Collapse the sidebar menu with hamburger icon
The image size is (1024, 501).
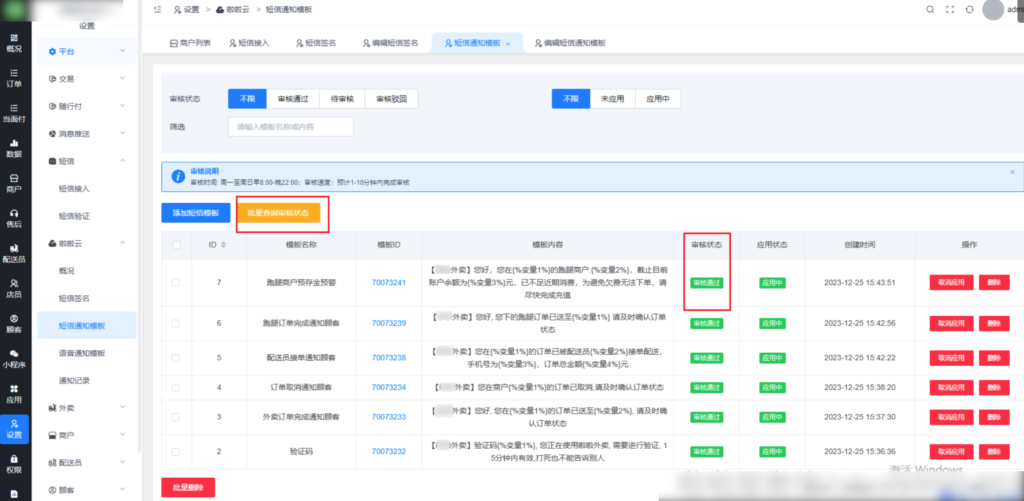157,10
